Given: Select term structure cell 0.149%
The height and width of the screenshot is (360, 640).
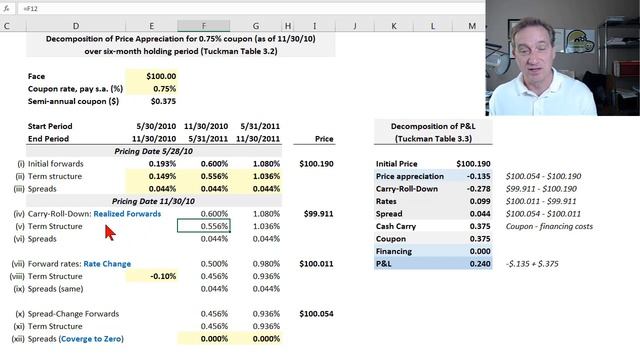Looking at the screenshot, I should point(152,176).
